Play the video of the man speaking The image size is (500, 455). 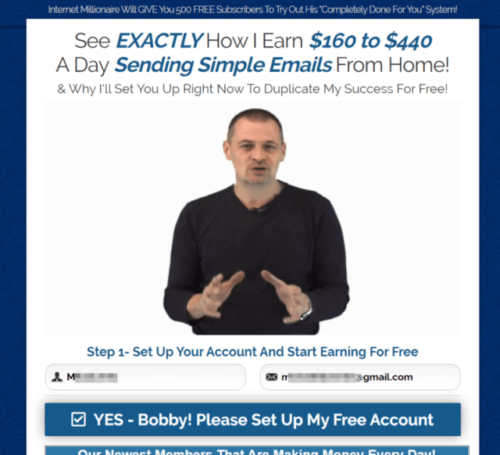[x=253, y=218]
